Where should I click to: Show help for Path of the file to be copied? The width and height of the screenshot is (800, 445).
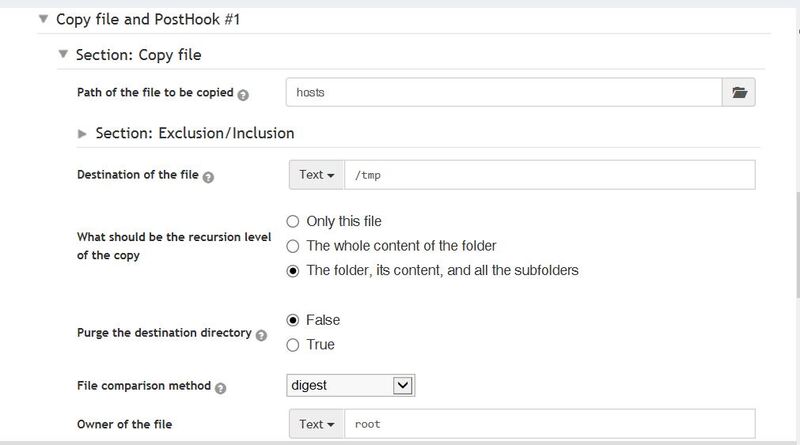[x=243, y=95]
